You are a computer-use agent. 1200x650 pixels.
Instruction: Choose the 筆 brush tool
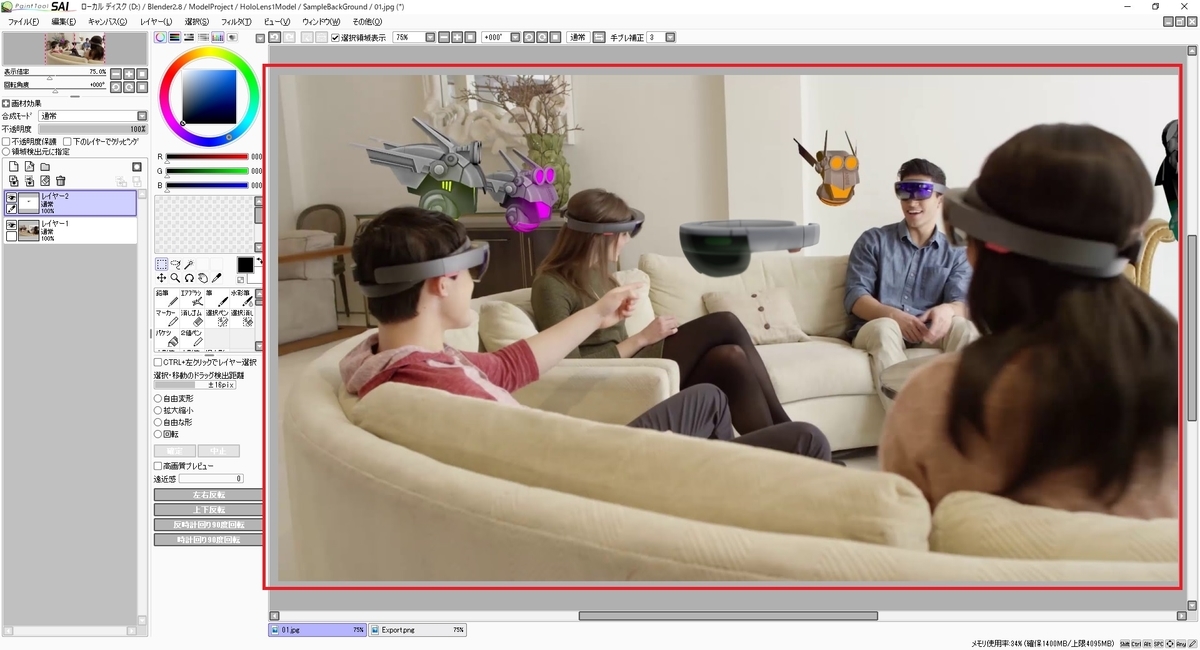[x=217, y=298]
